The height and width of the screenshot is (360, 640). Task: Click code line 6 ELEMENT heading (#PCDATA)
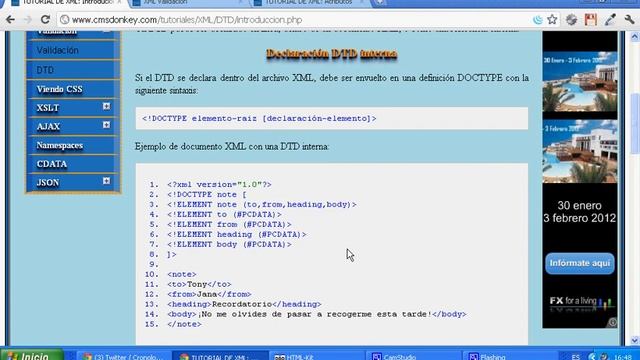pos(237,235)
